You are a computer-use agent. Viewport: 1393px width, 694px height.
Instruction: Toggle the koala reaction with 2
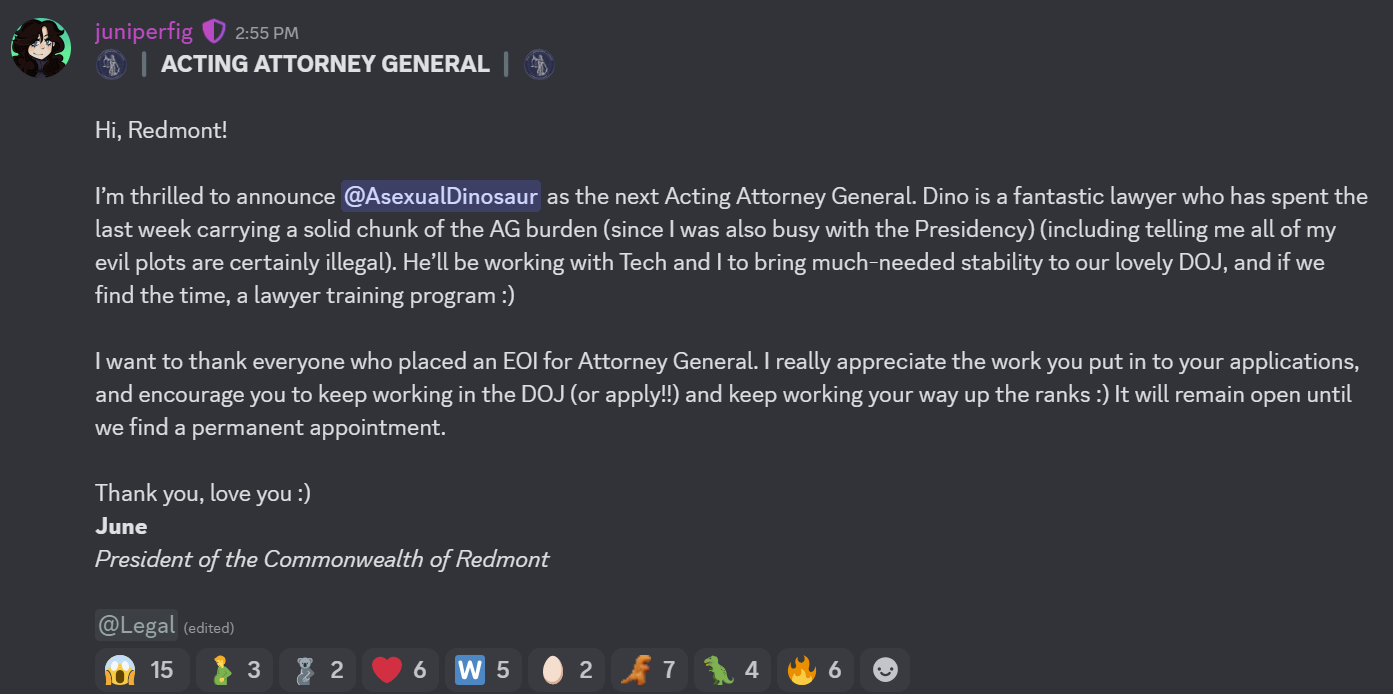[x=316, y=670]
